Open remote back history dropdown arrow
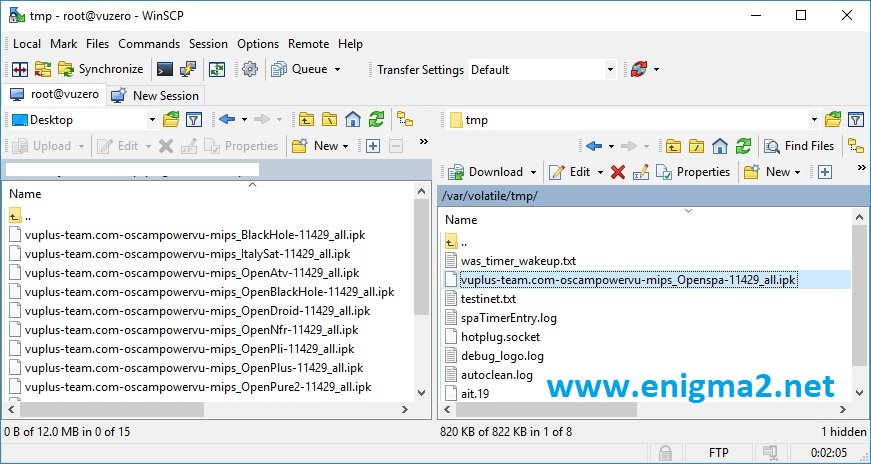 pos(610,146)
